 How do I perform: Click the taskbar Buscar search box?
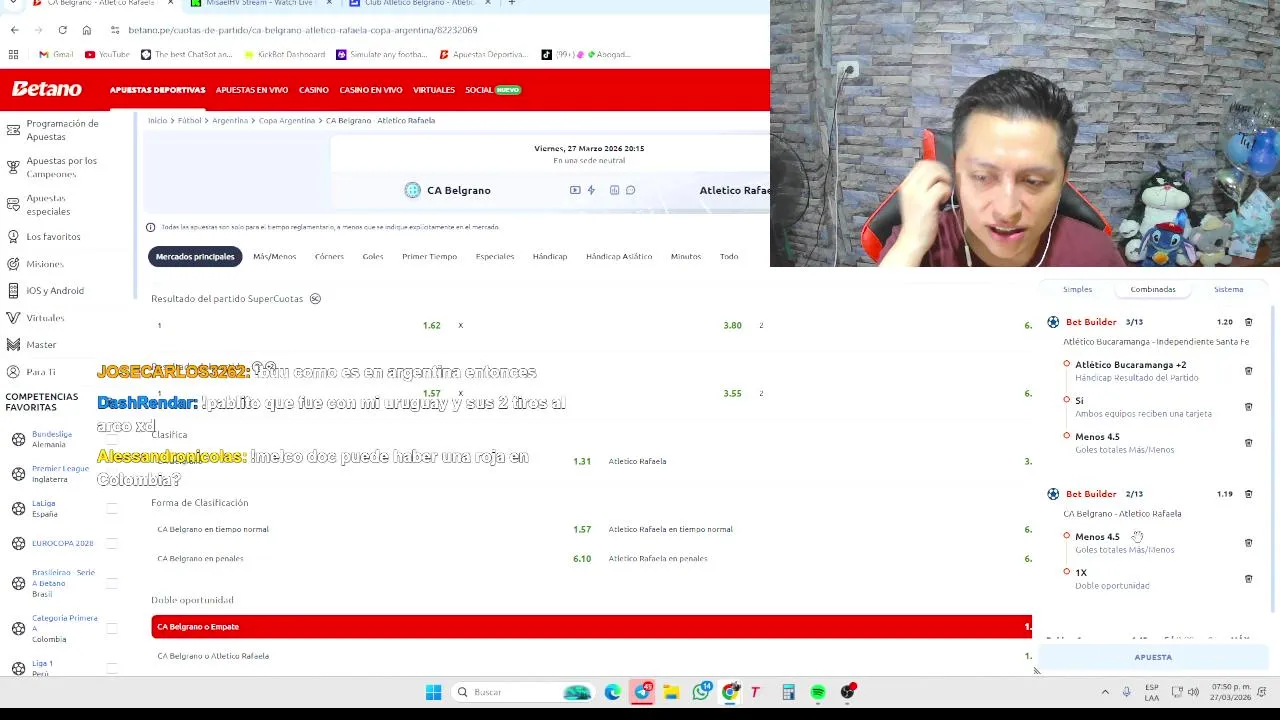click(521, 692)
